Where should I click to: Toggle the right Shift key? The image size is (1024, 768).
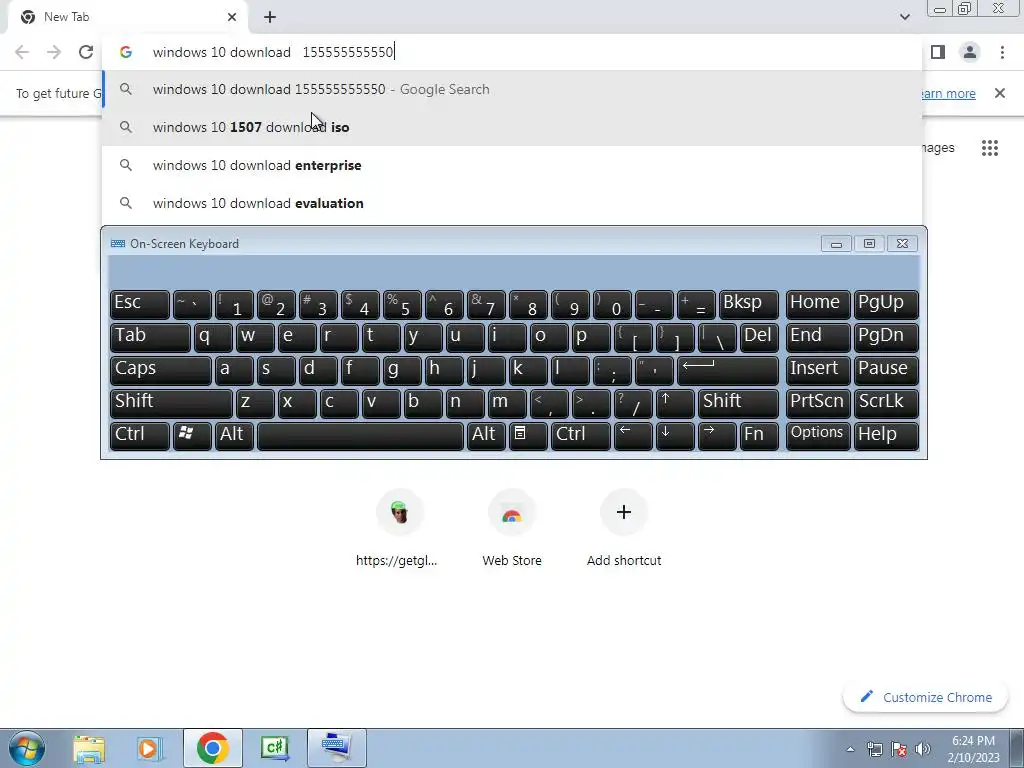coord(738,402)
